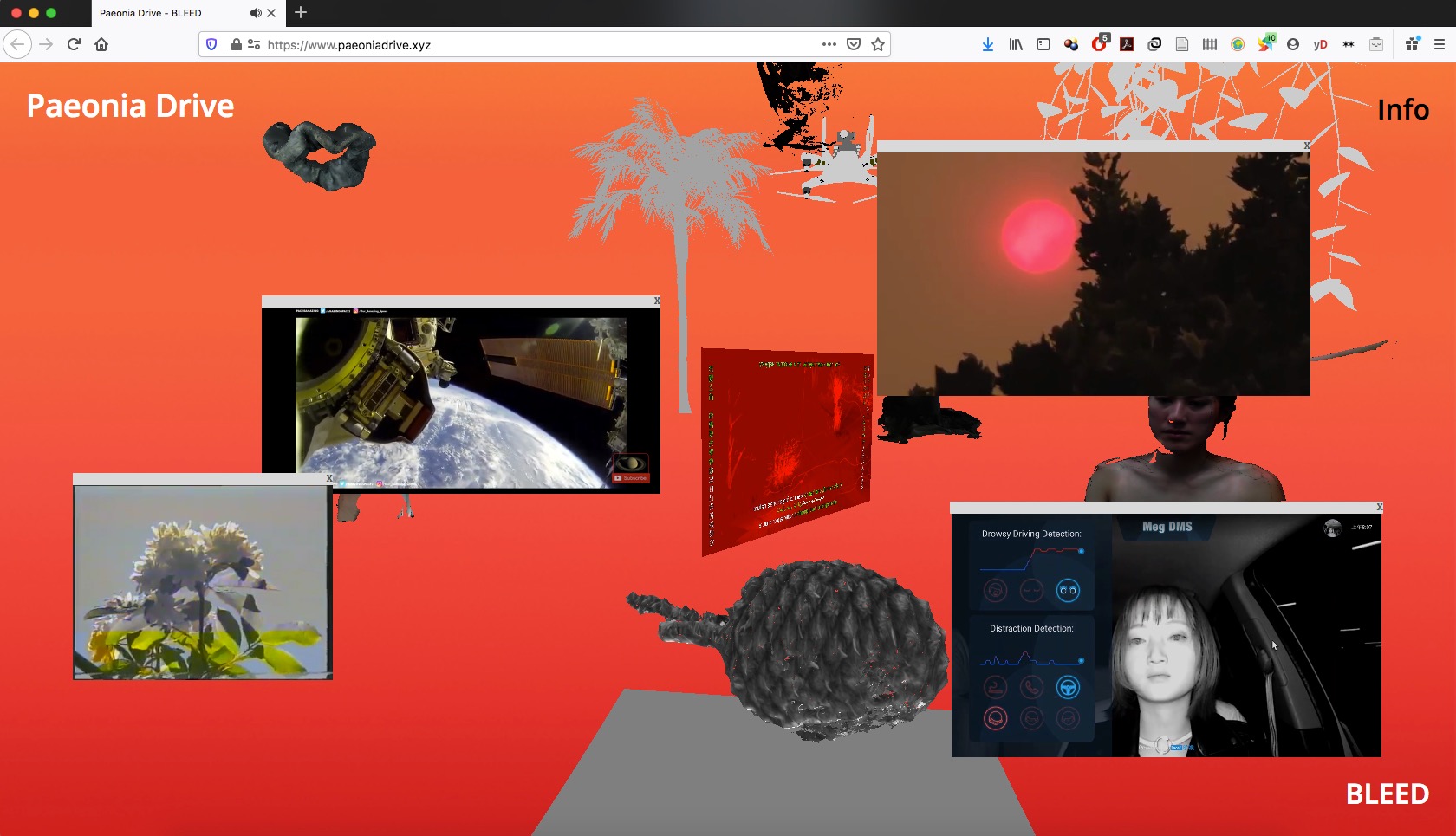Image resolution: width=1456 pixels, height=836 pixels.
Task: Click the BLEED link
Action: [x=1387, y=794]
